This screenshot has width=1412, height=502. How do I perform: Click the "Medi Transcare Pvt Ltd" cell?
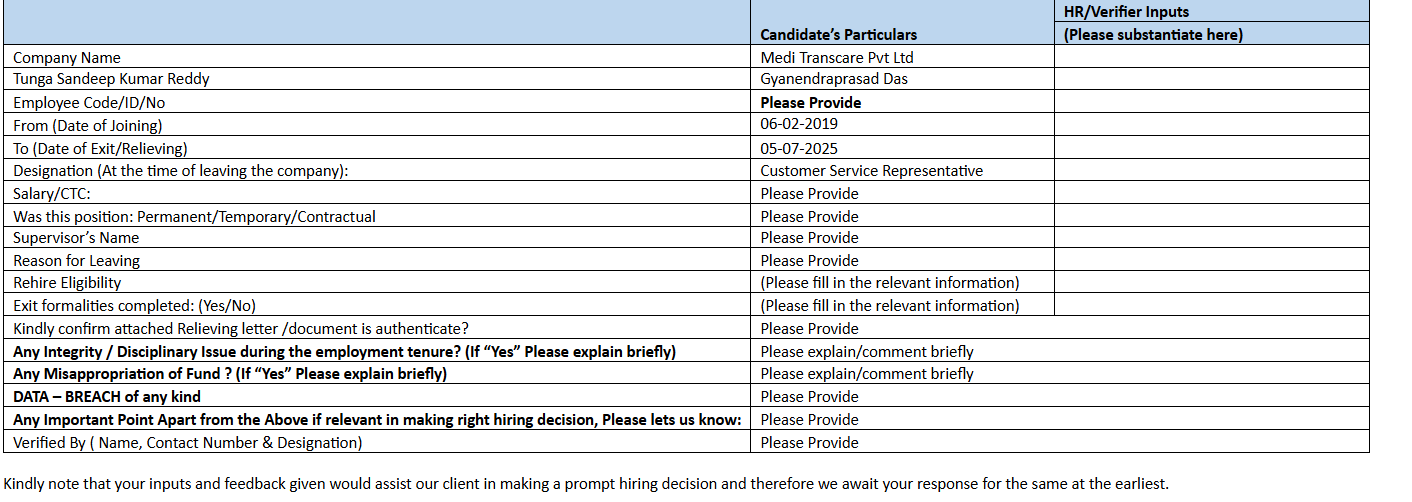[x=837, y=58]
